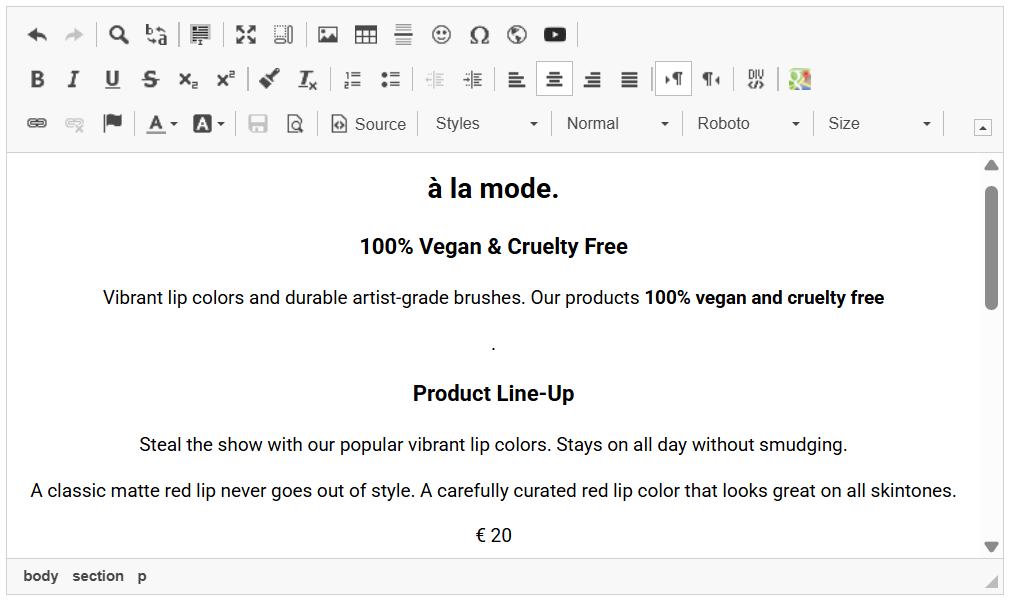Open the Styles dropdown
Screen dimensions: 1011x607
[486, 124]
